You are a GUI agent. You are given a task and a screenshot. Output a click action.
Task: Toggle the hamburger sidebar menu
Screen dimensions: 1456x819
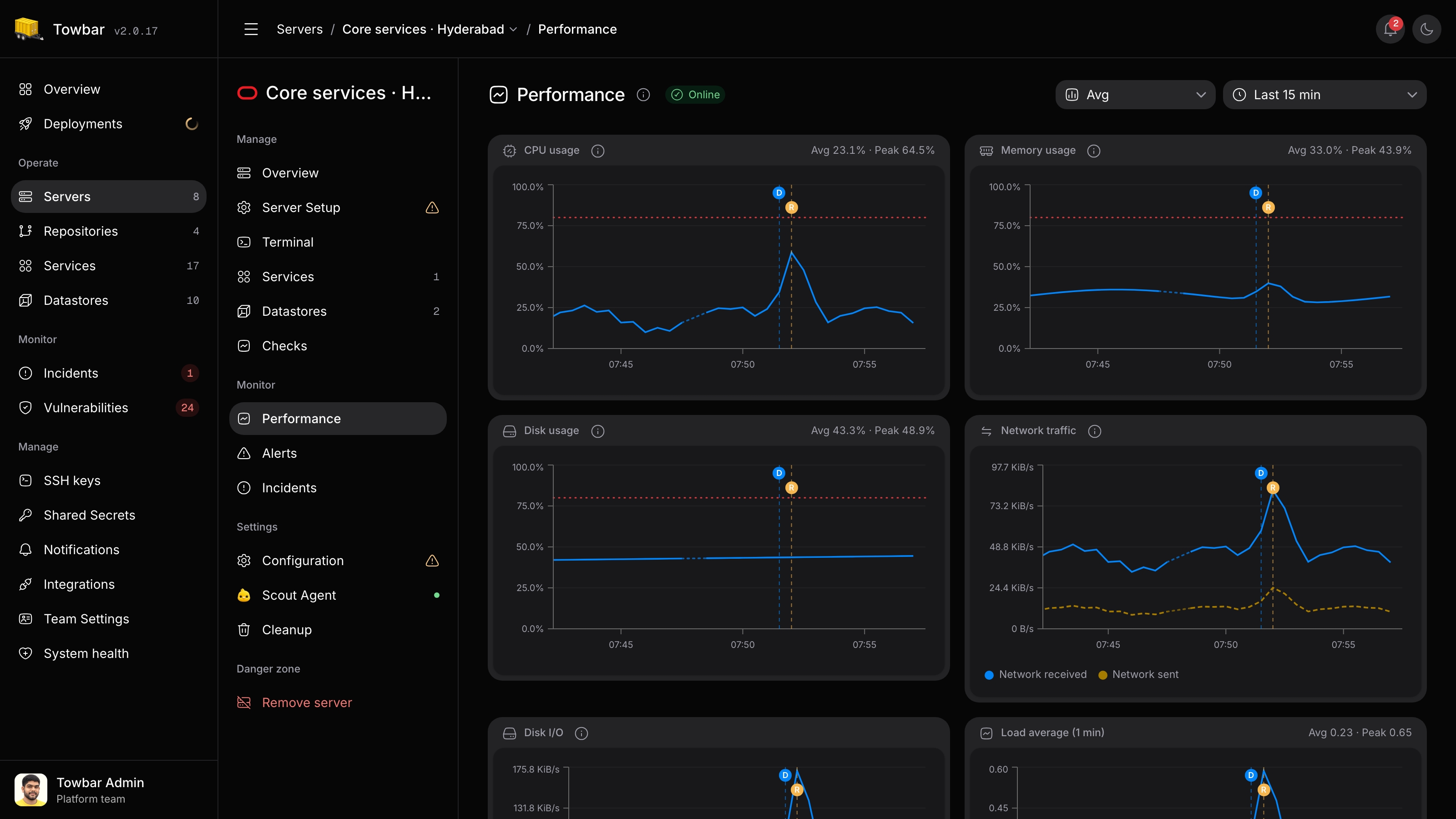point(251,30)
